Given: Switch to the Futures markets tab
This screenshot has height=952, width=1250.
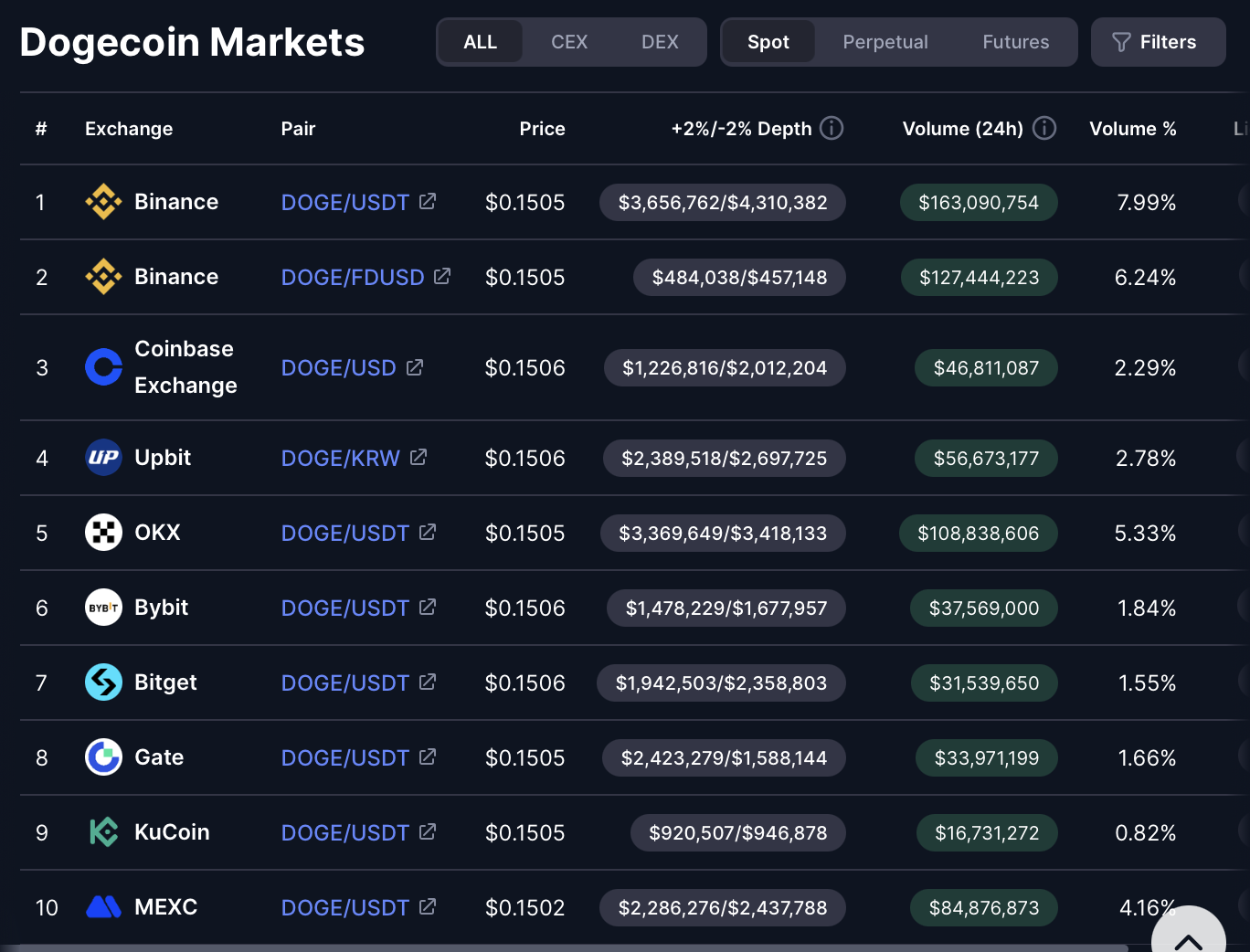Looking at the screenshot, I should point(1015,42).
